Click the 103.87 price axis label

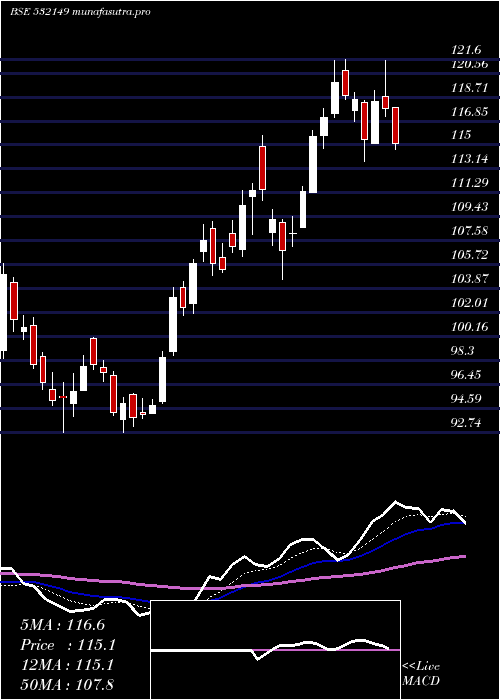469,279
